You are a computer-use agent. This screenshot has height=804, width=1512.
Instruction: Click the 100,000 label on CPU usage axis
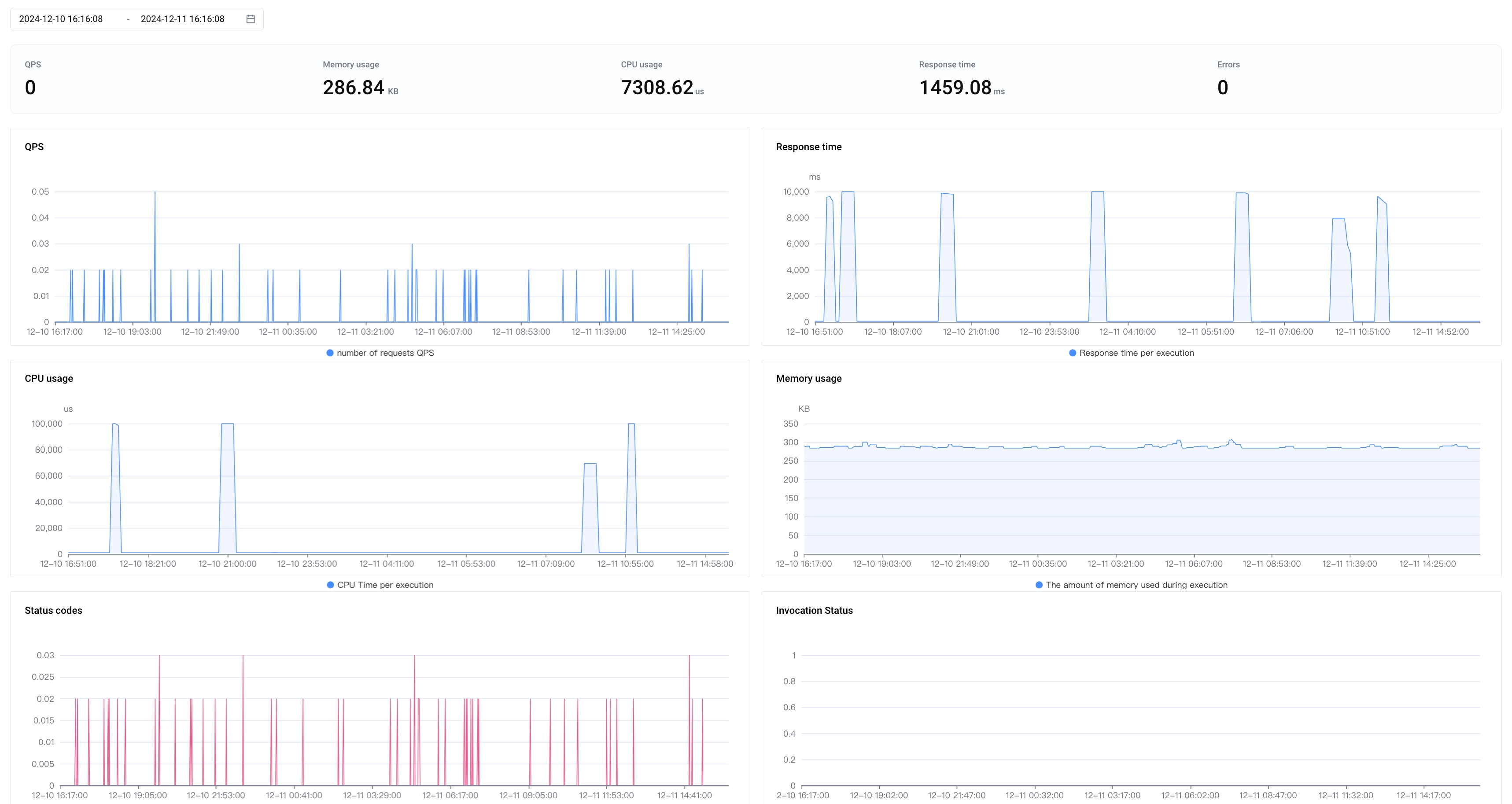[x=47, y=424]
